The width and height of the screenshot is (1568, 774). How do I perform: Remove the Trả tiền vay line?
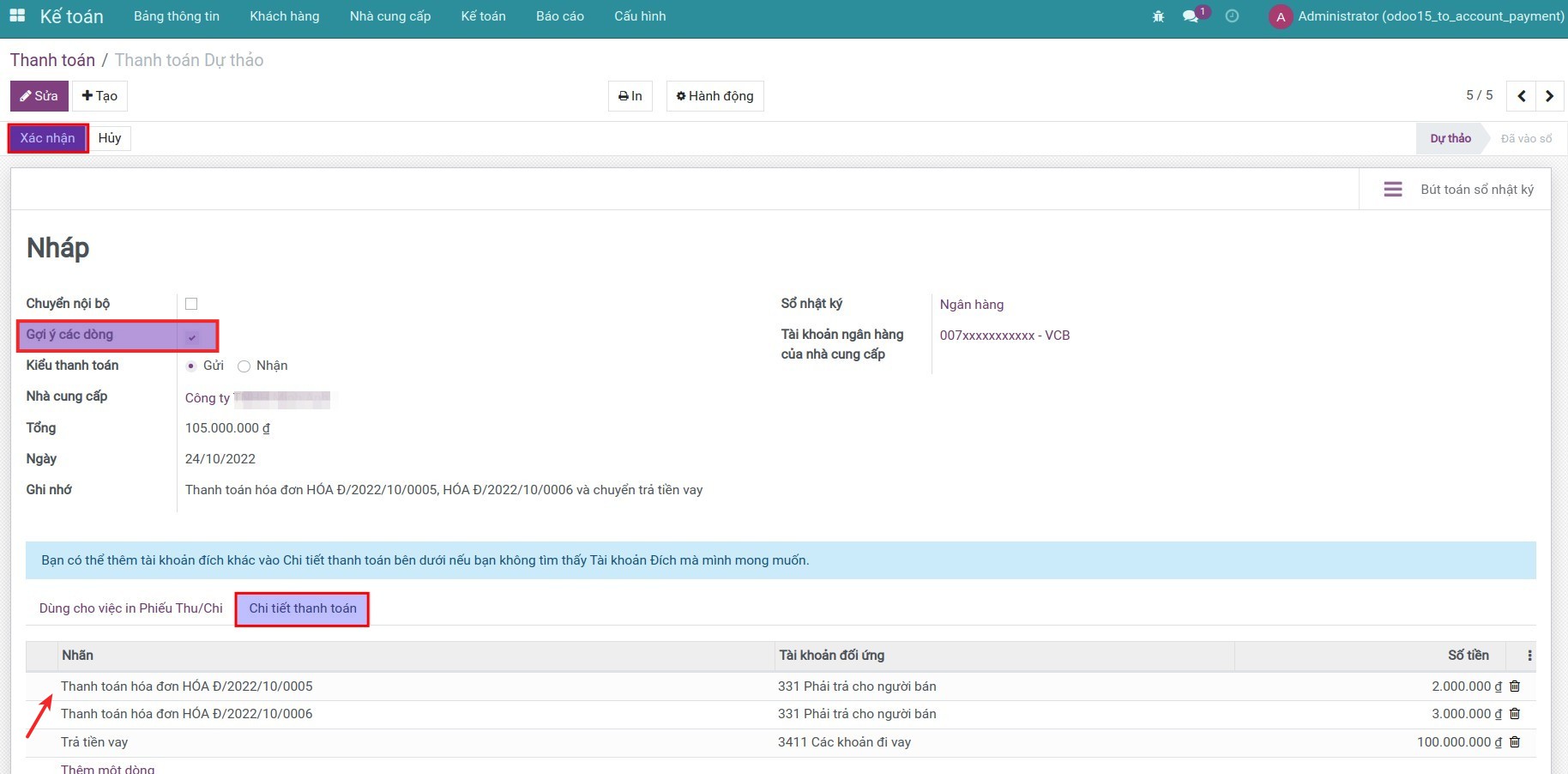pyautogui.click(x=1515, y=742)
